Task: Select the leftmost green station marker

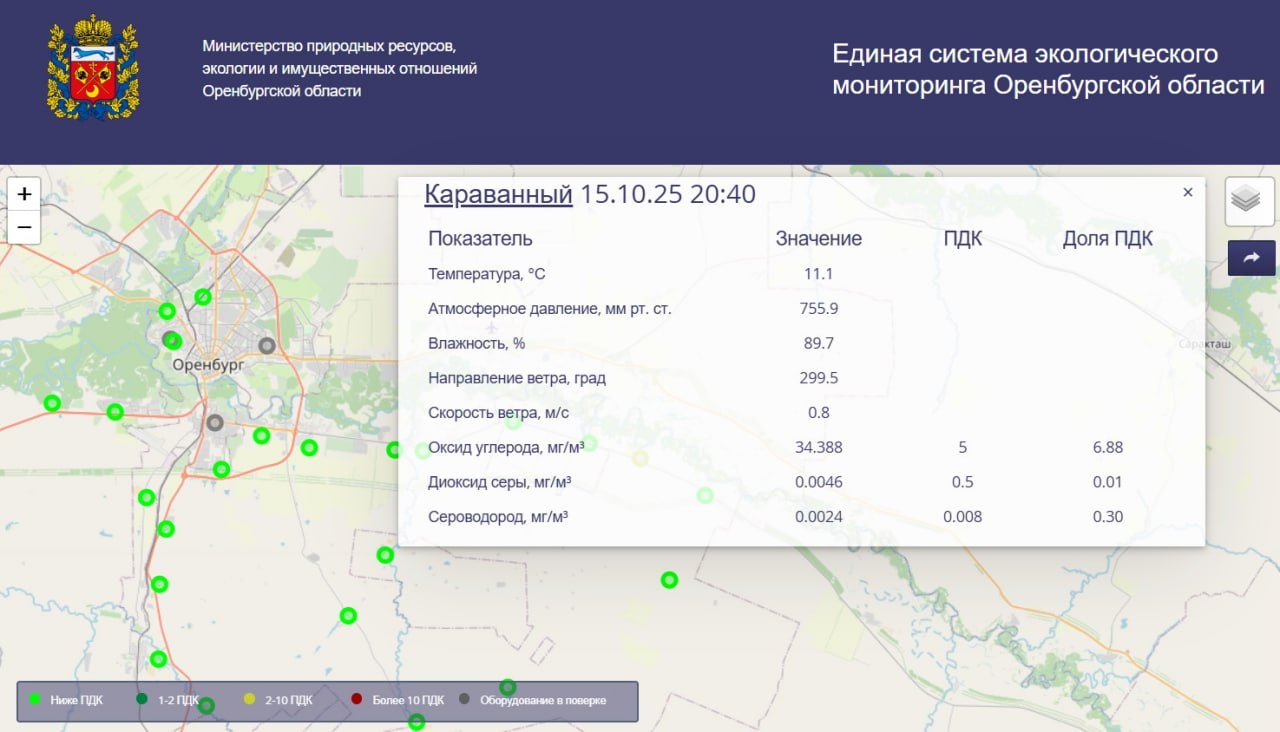Action: 52,403
